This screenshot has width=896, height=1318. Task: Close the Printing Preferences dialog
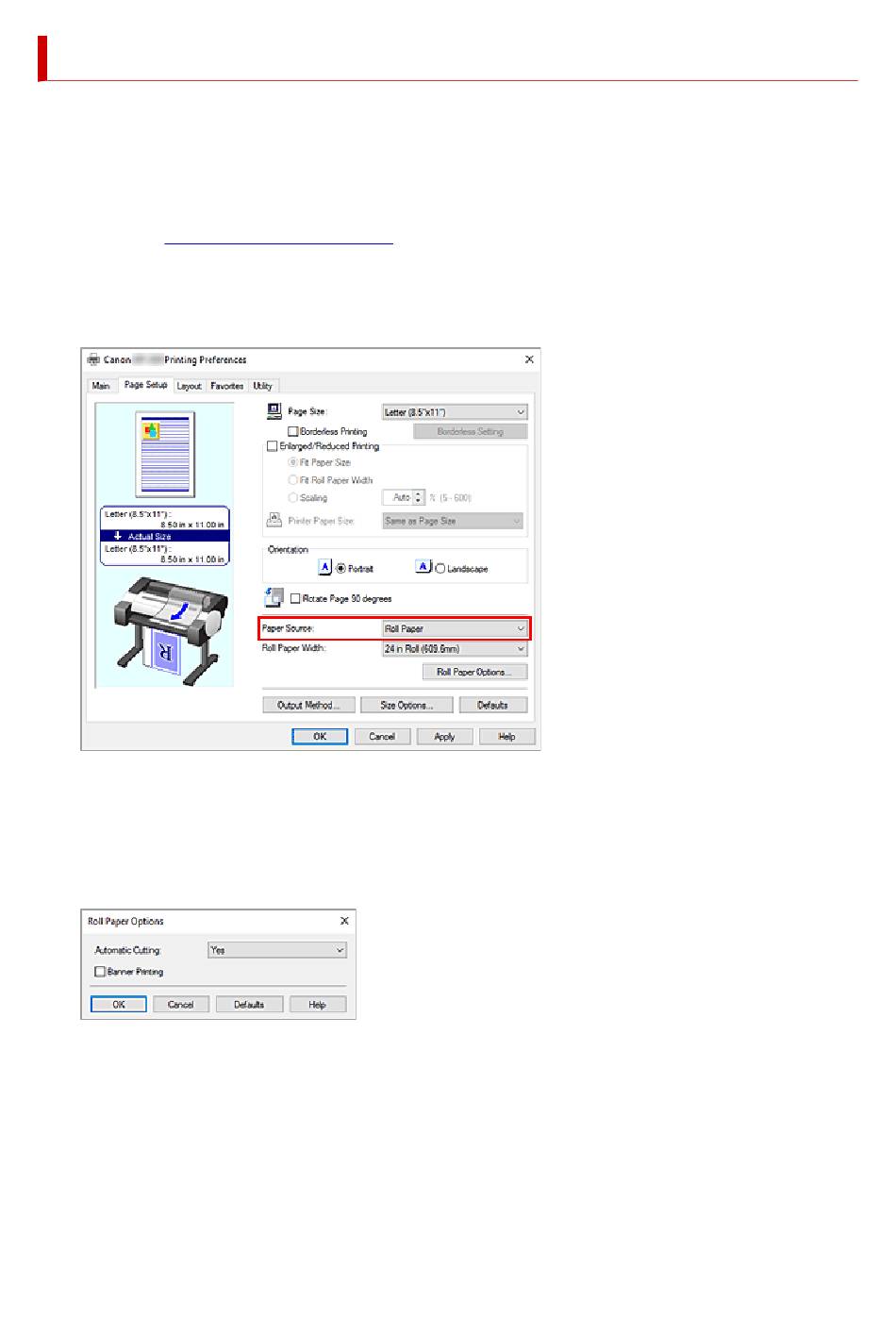pos(529,359)
